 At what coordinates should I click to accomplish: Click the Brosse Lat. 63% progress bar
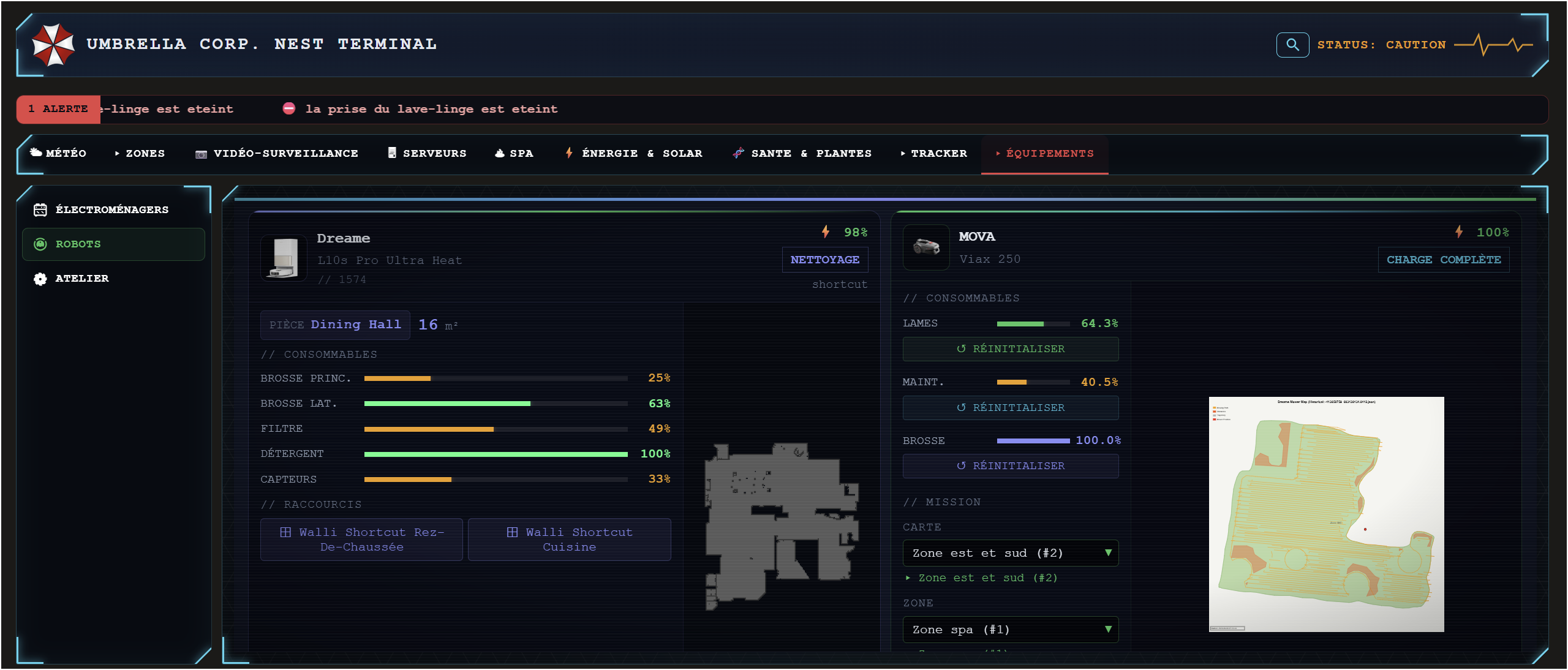496,404
